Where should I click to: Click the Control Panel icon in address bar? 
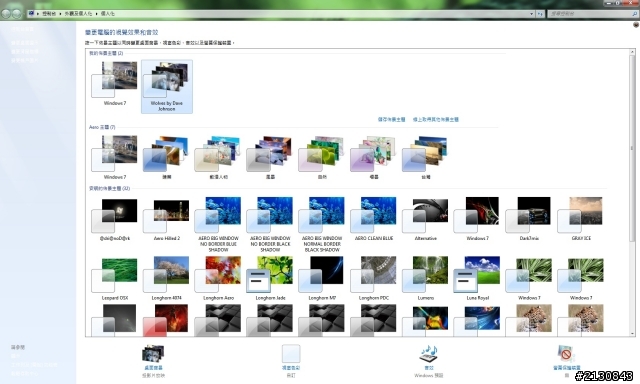[x=31, y=13]
